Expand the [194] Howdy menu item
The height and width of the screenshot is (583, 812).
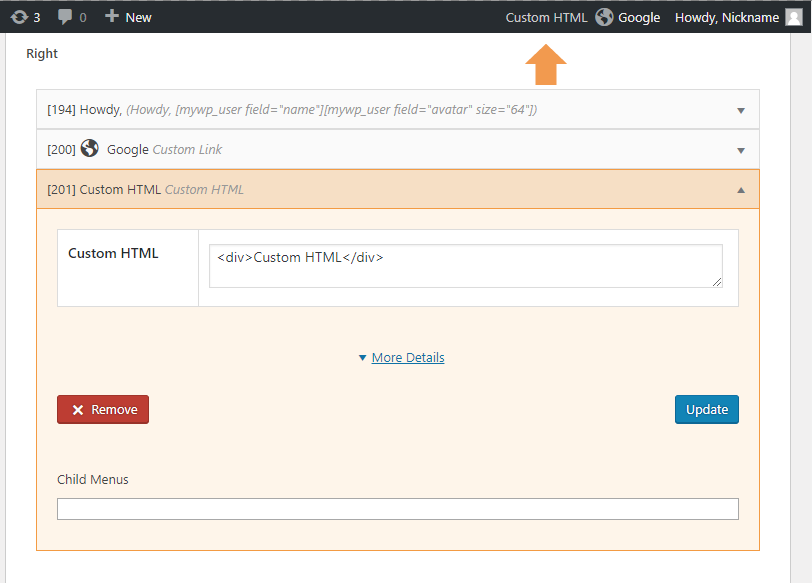[x=741, y=110]
